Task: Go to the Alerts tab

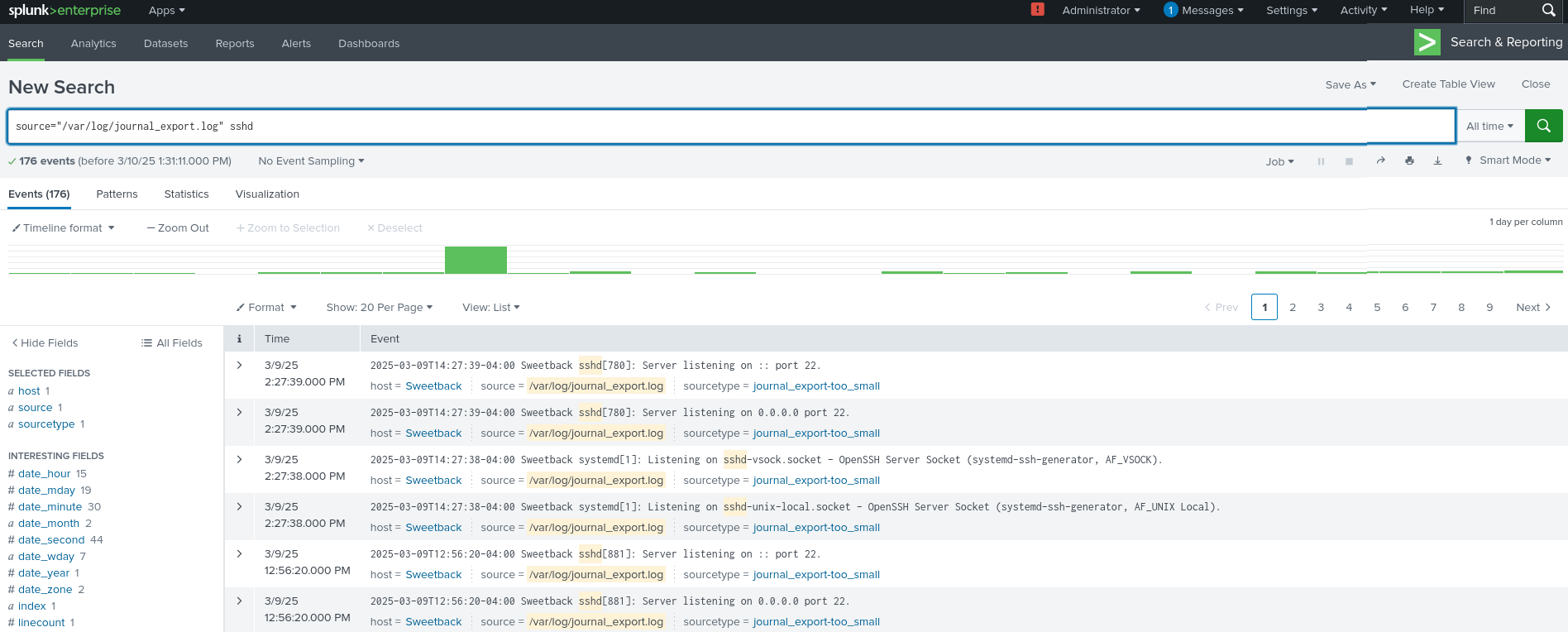Action: (x=296, y=43)
